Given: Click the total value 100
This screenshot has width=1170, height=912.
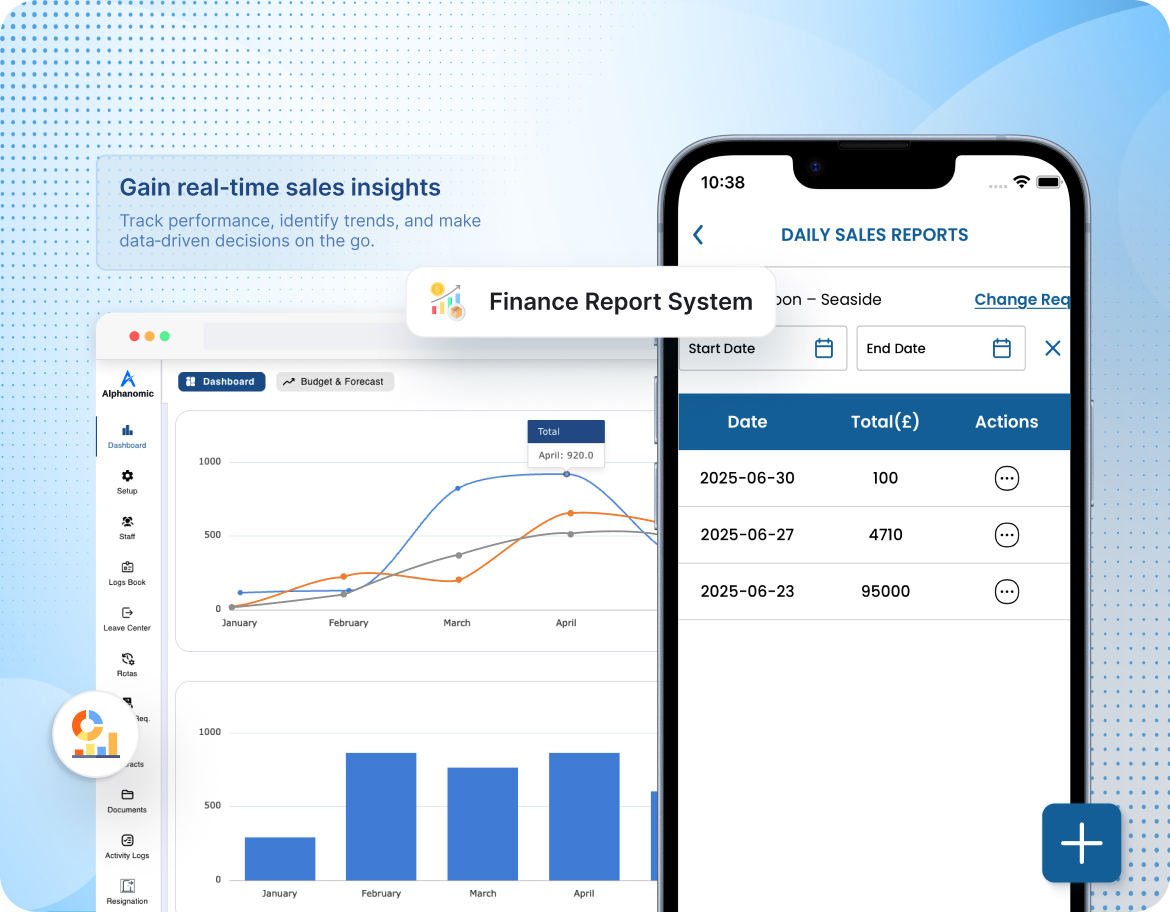Looking at the screenshot, I should click(x=885, y=478).
